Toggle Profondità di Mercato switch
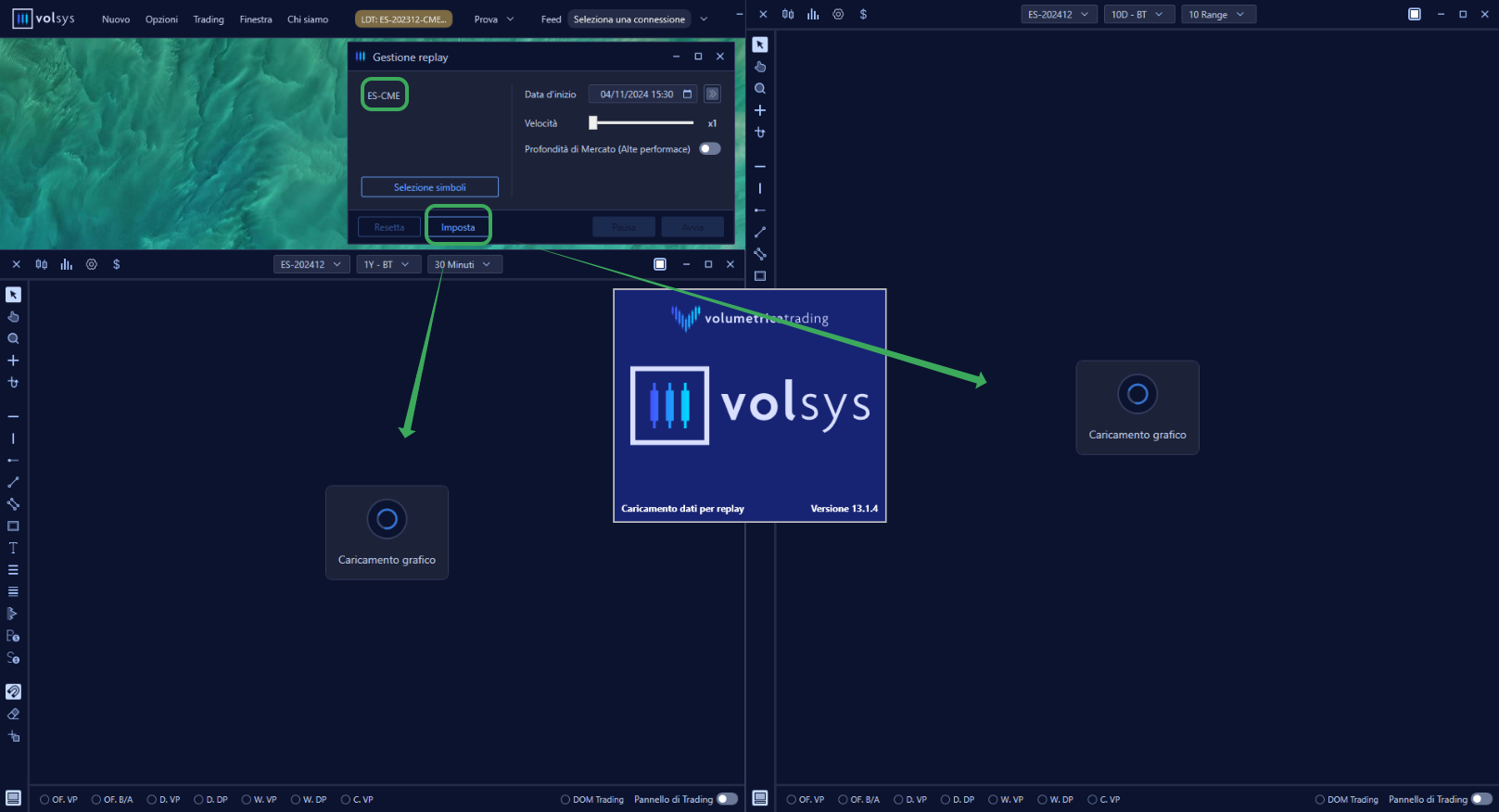Viewport: 1499px width, 812px height. coord(710,148)
